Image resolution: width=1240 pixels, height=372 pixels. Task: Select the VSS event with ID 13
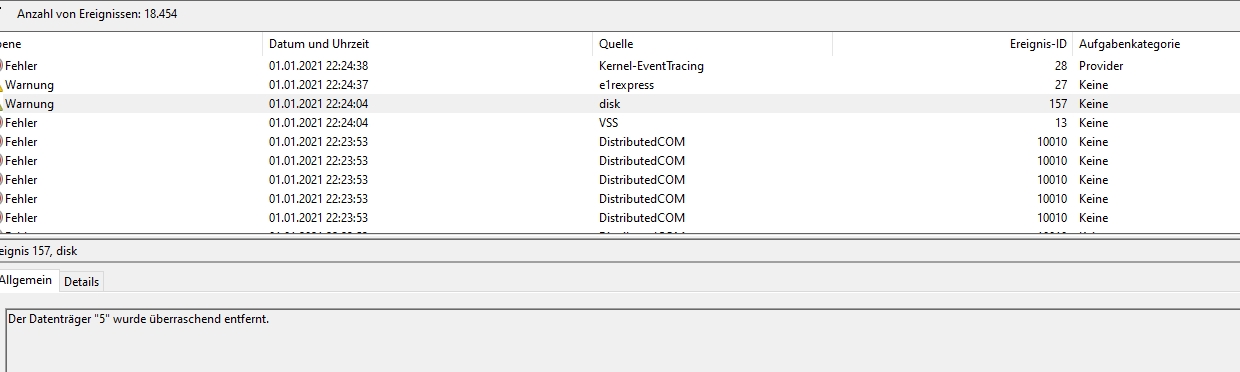point(620,123)
